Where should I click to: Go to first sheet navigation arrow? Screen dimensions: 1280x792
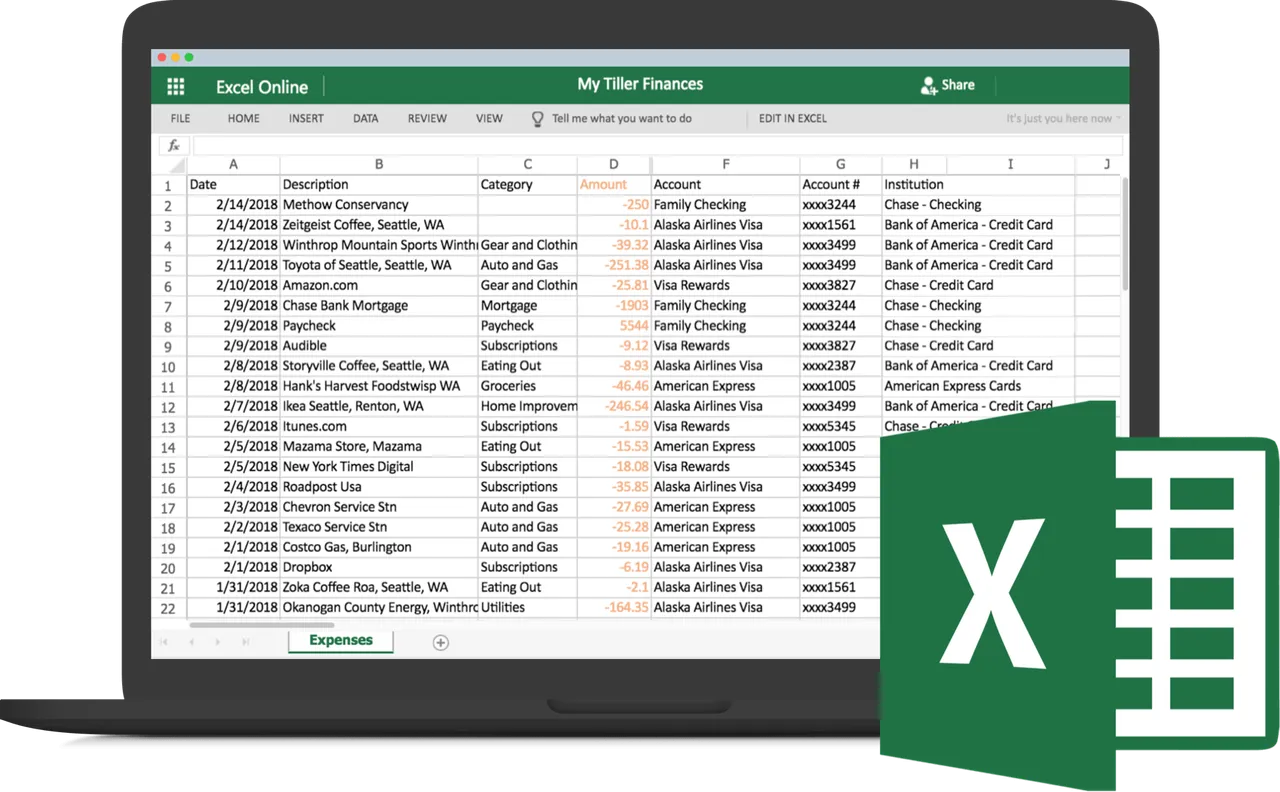165,642
